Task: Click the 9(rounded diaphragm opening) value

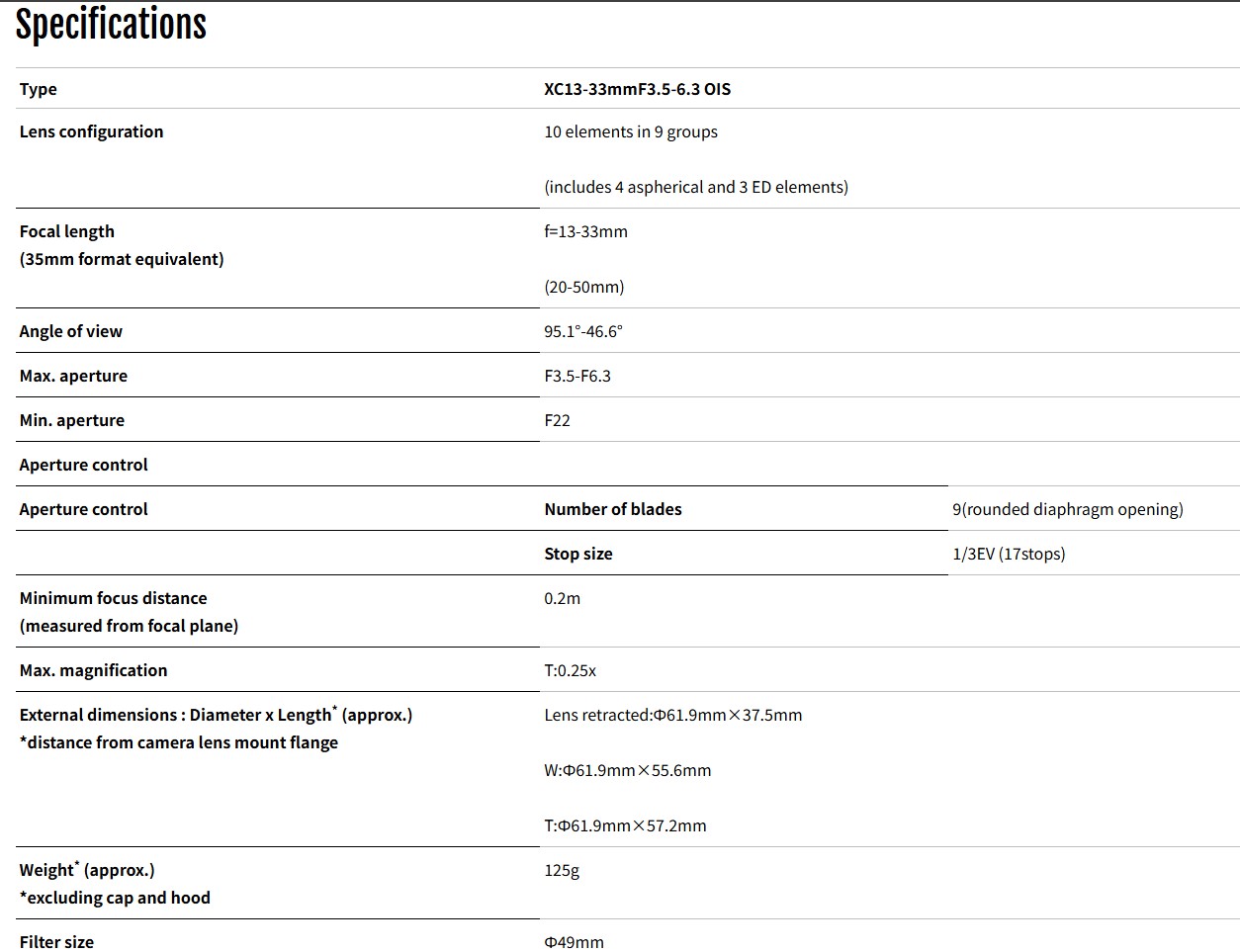Action: 1067,509
